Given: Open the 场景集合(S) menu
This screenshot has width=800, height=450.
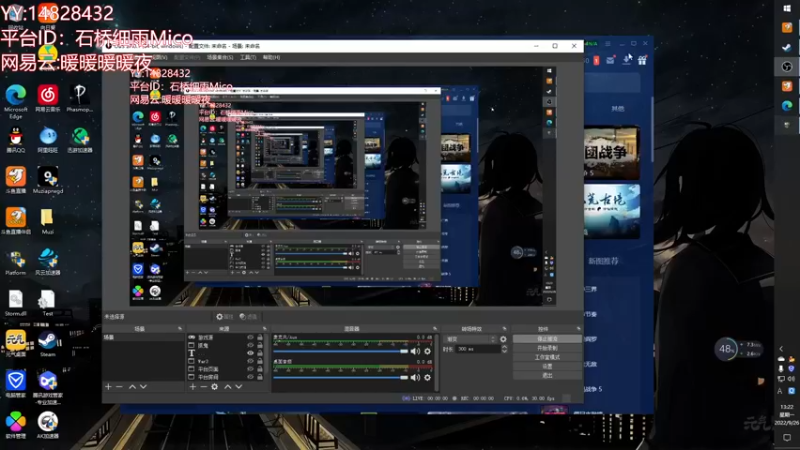Looking at the screenshot, I should [220, 57].
